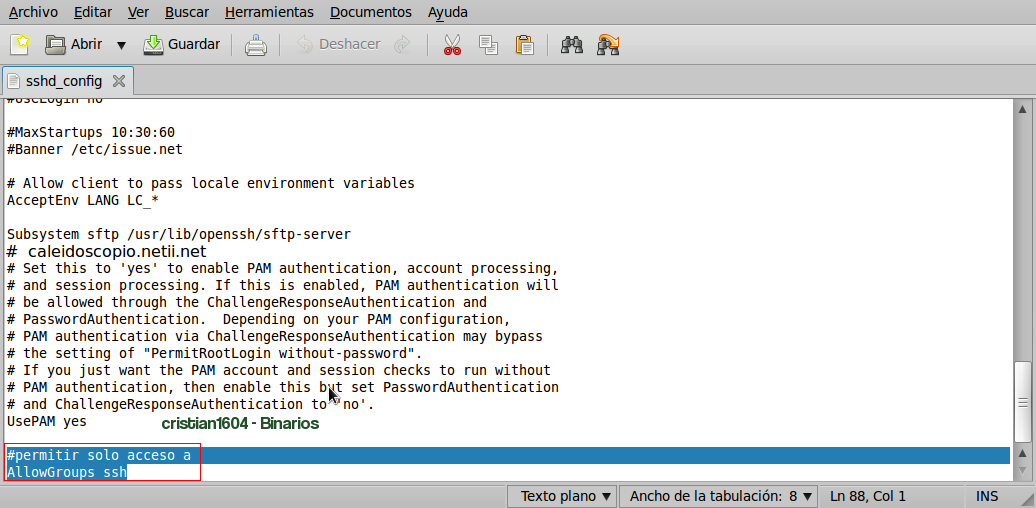
Task: Open search with the binoculars icon
Action: 572,44
